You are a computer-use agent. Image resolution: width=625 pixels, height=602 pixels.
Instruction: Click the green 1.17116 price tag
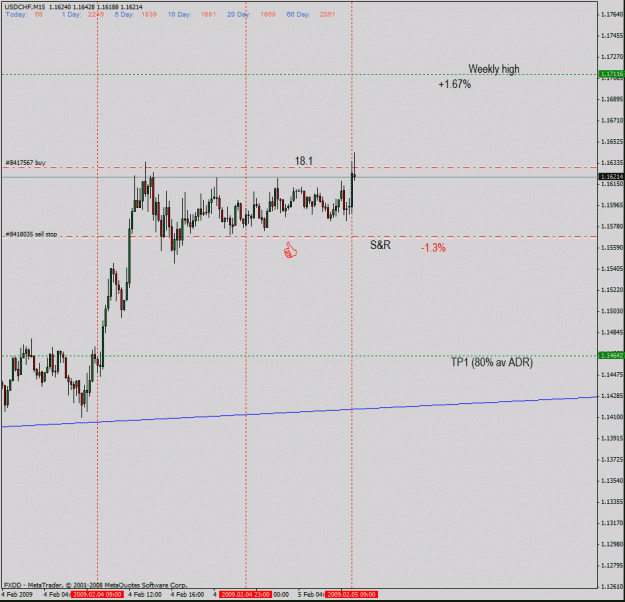[x=611, y=74]
